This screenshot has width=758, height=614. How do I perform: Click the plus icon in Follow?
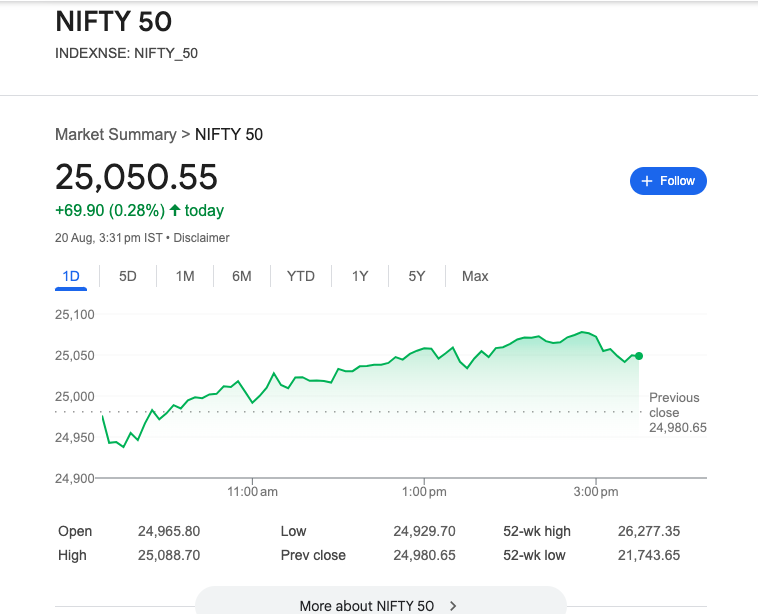[x=646, y=181]
